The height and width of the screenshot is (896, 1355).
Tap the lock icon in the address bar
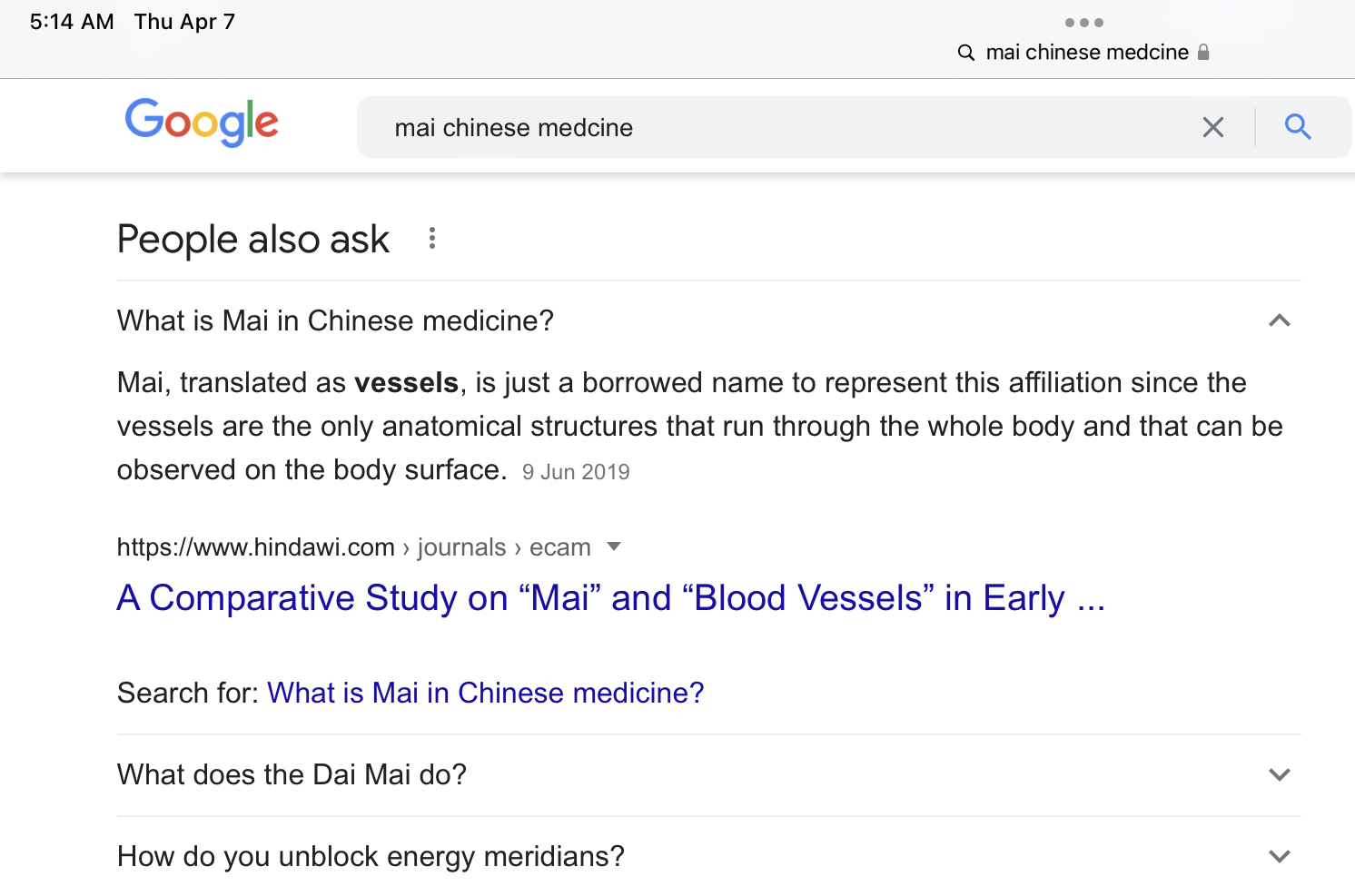(1203, 52)
